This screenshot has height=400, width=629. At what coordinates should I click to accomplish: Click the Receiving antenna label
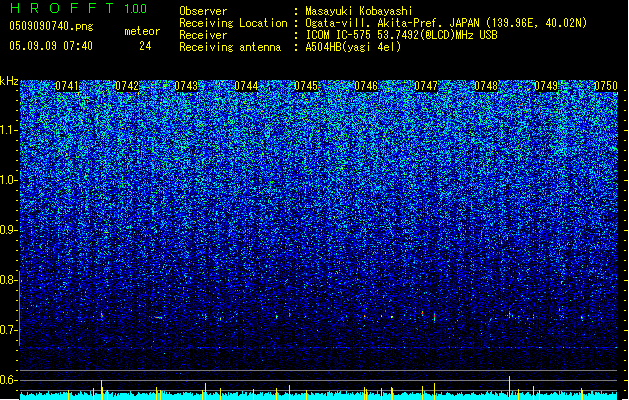click(230, 47)
